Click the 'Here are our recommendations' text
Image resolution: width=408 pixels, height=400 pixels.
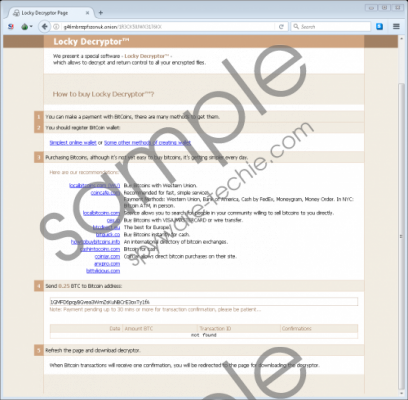(x=84, y=172)
